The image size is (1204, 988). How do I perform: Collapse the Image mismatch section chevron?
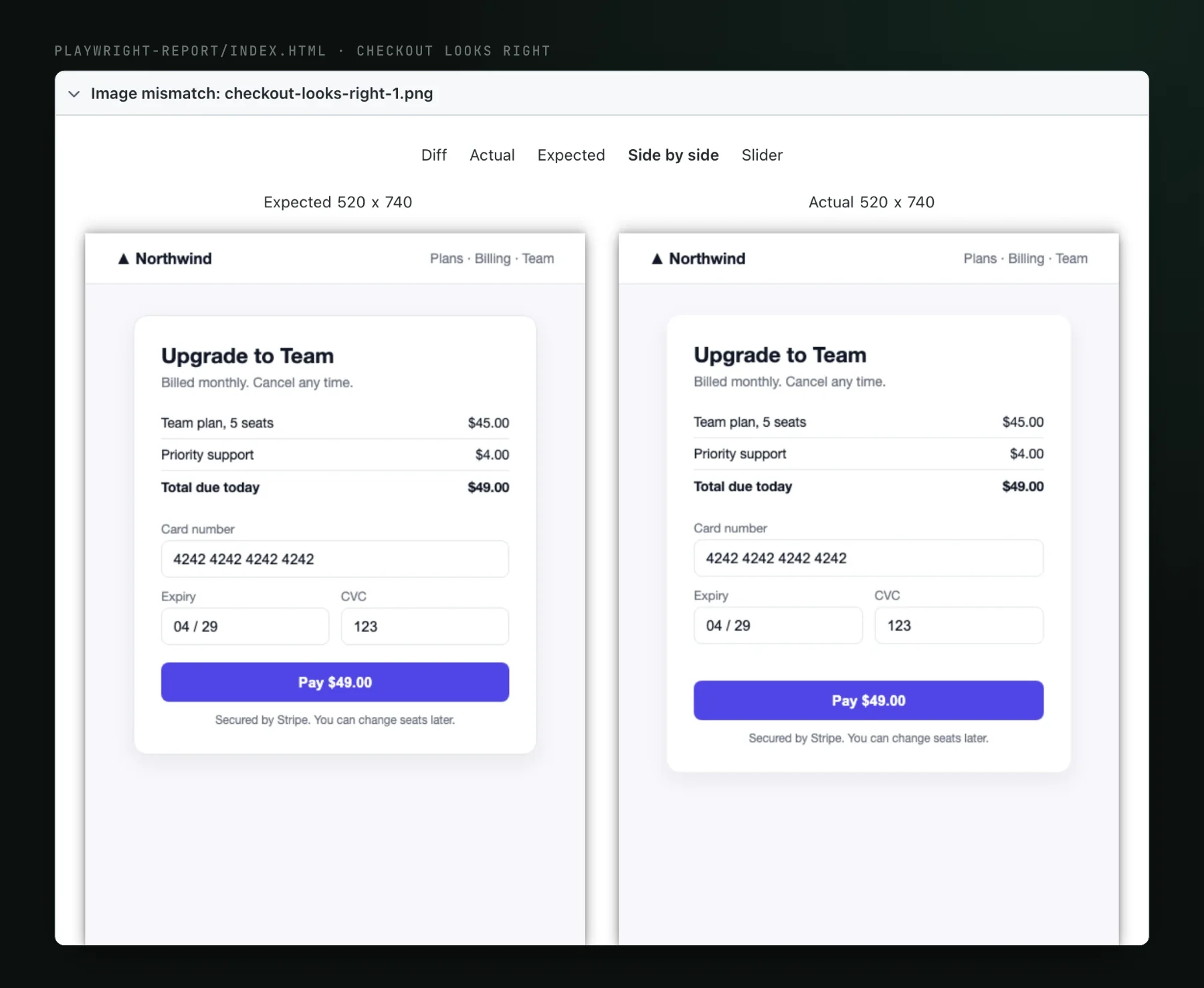[x=74, y=94]
